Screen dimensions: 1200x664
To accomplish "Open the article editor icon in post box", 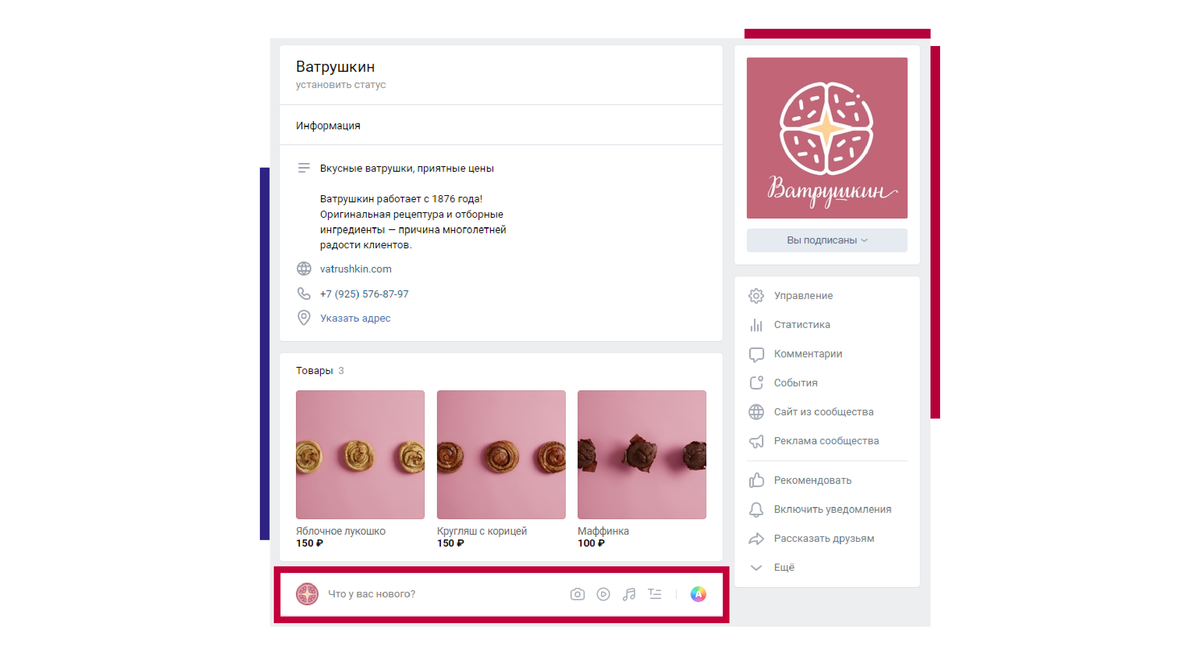I will tap(655, 594).
